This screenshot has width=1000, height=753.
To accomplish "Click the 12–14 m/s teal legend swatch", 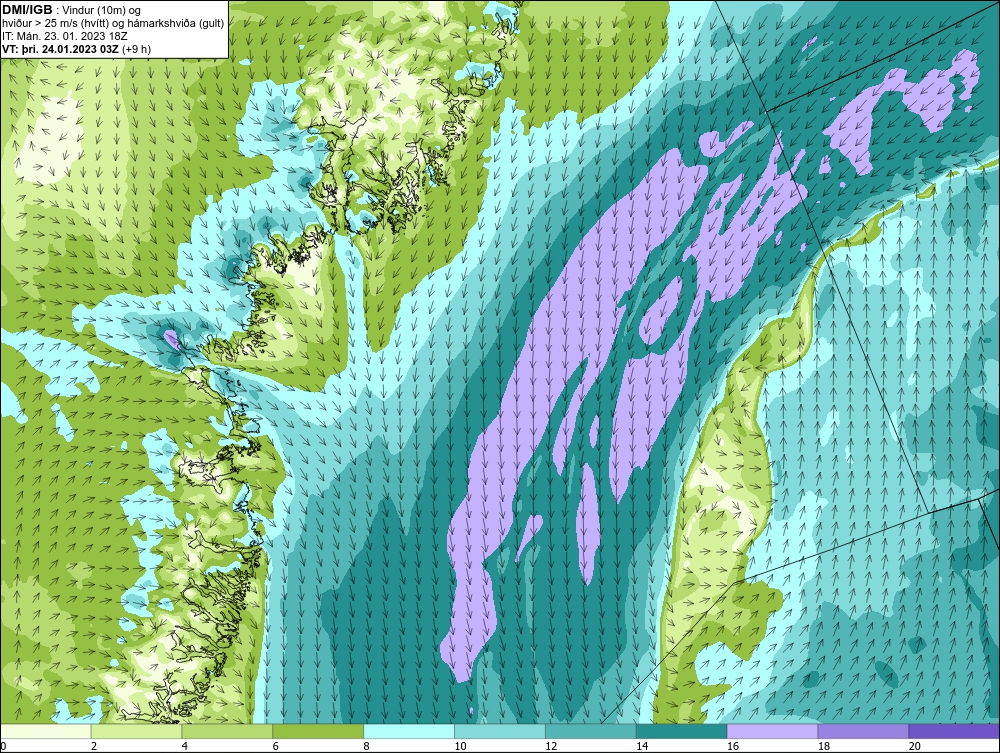I will (591, 731).
